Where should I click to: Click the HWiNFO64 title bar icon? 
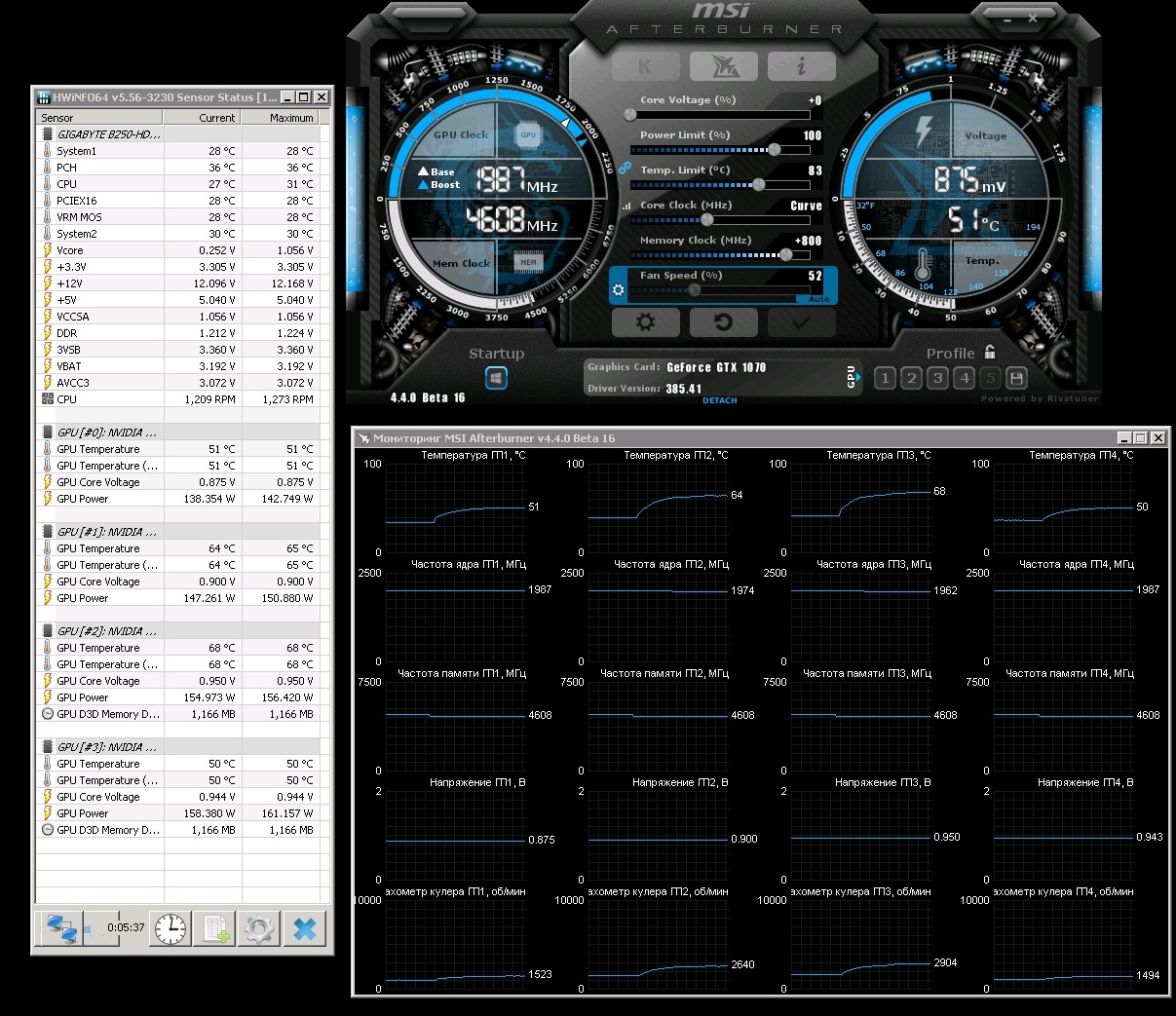44,97
